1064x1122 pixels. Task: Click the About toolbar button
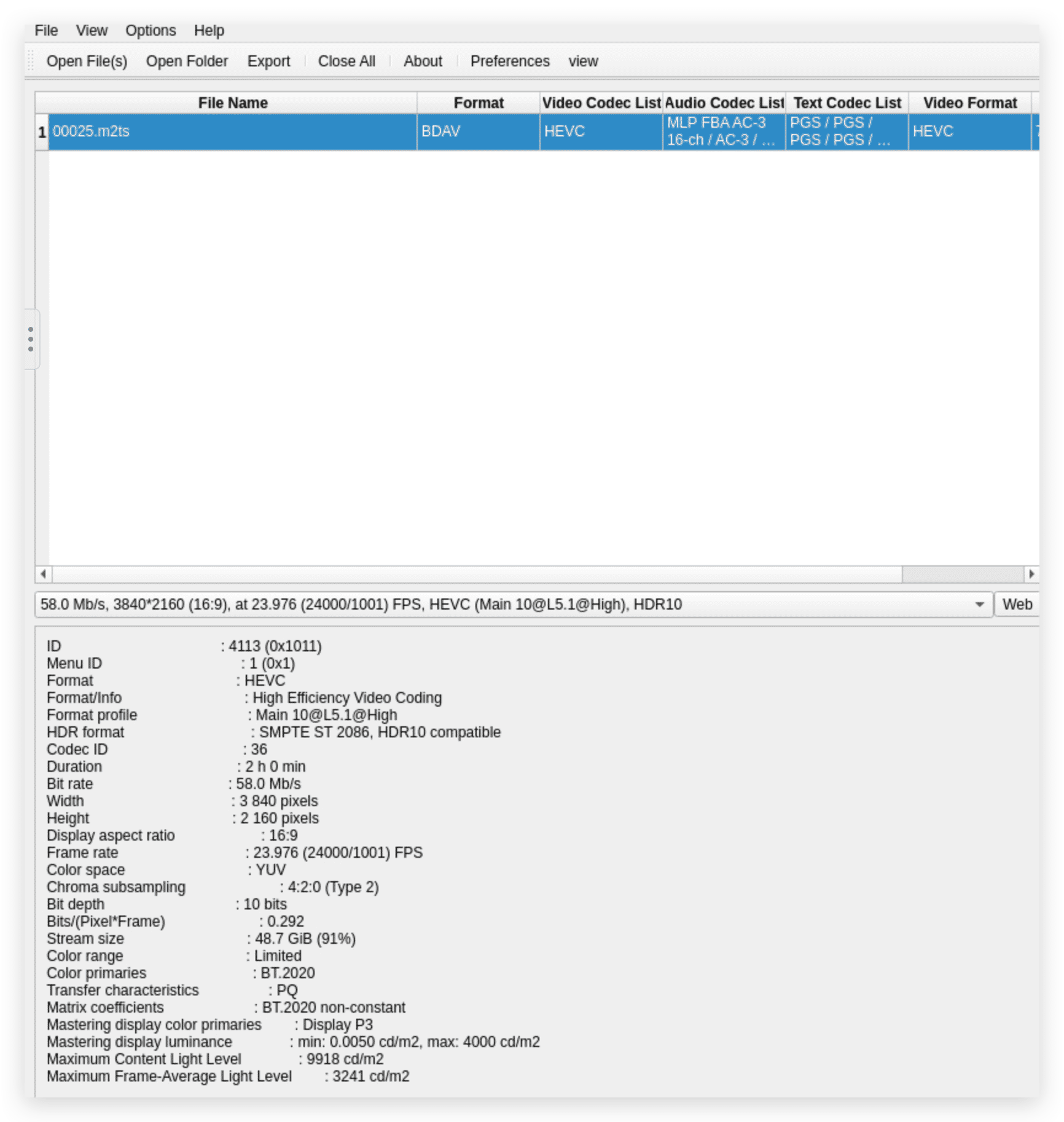coord(423,61)
